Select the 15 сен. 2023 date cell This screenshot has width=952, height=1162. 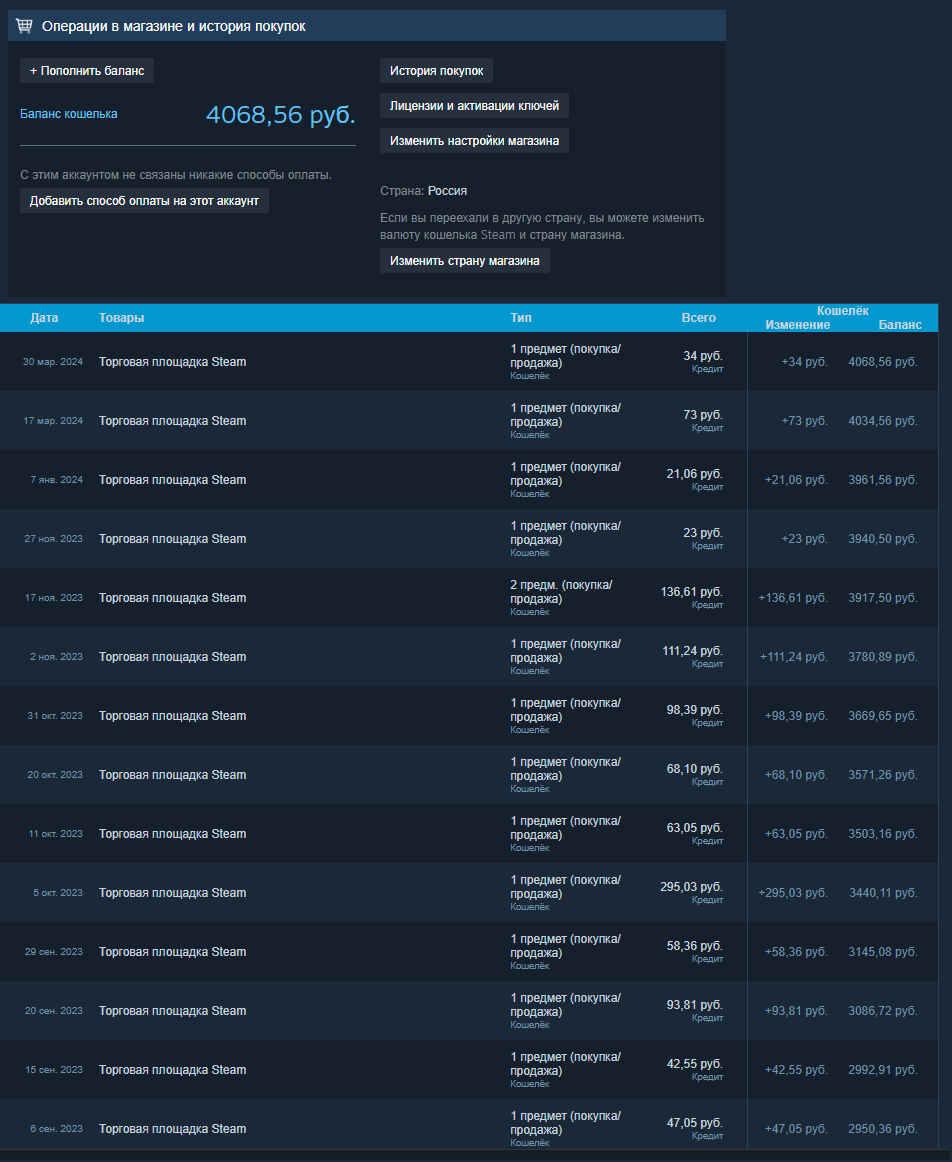coord(54,1070)
